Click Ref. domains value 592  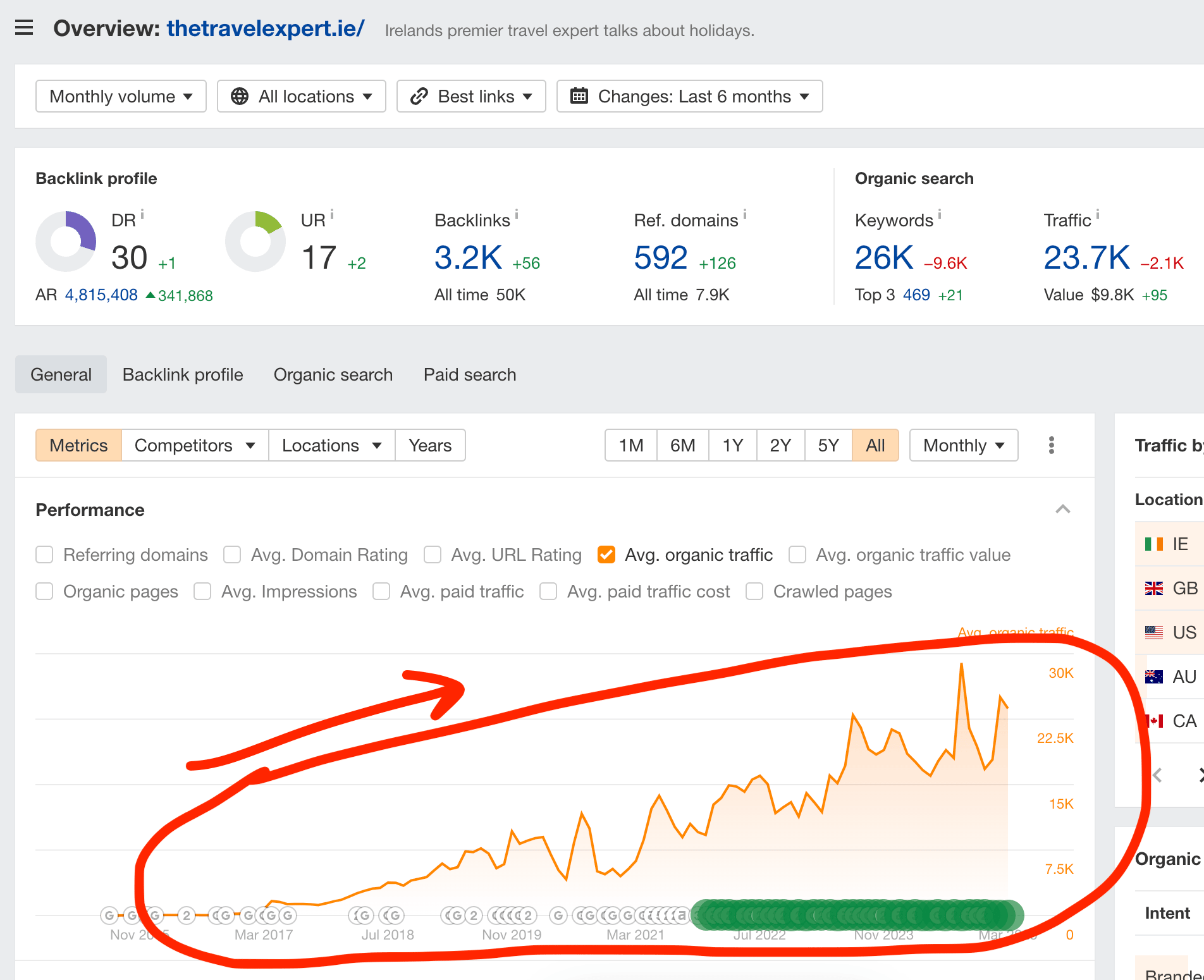661,257
